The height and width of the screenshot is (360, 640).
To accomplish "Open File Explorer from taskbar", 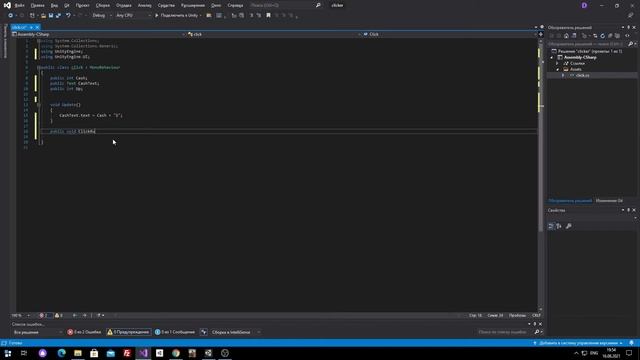I will (78, 353).
